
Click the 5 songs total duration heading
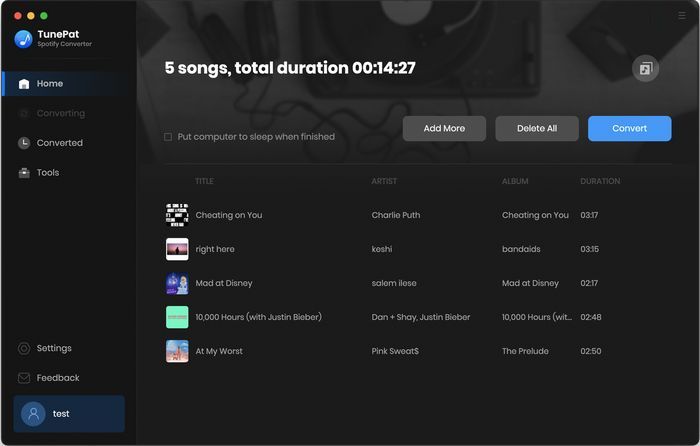290,68
